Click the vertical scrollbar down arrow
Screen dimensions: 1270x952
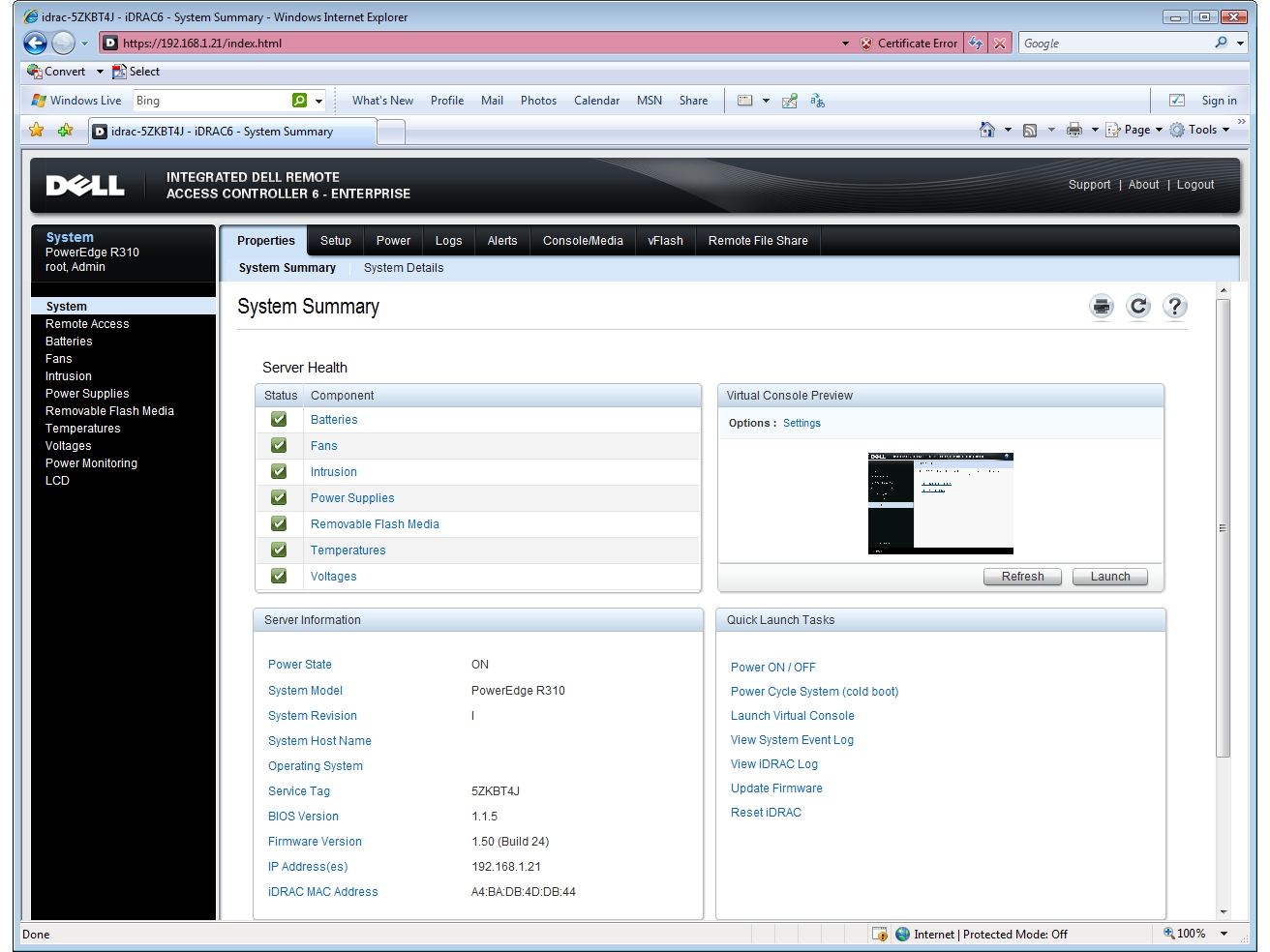[x=1224, y=911]
